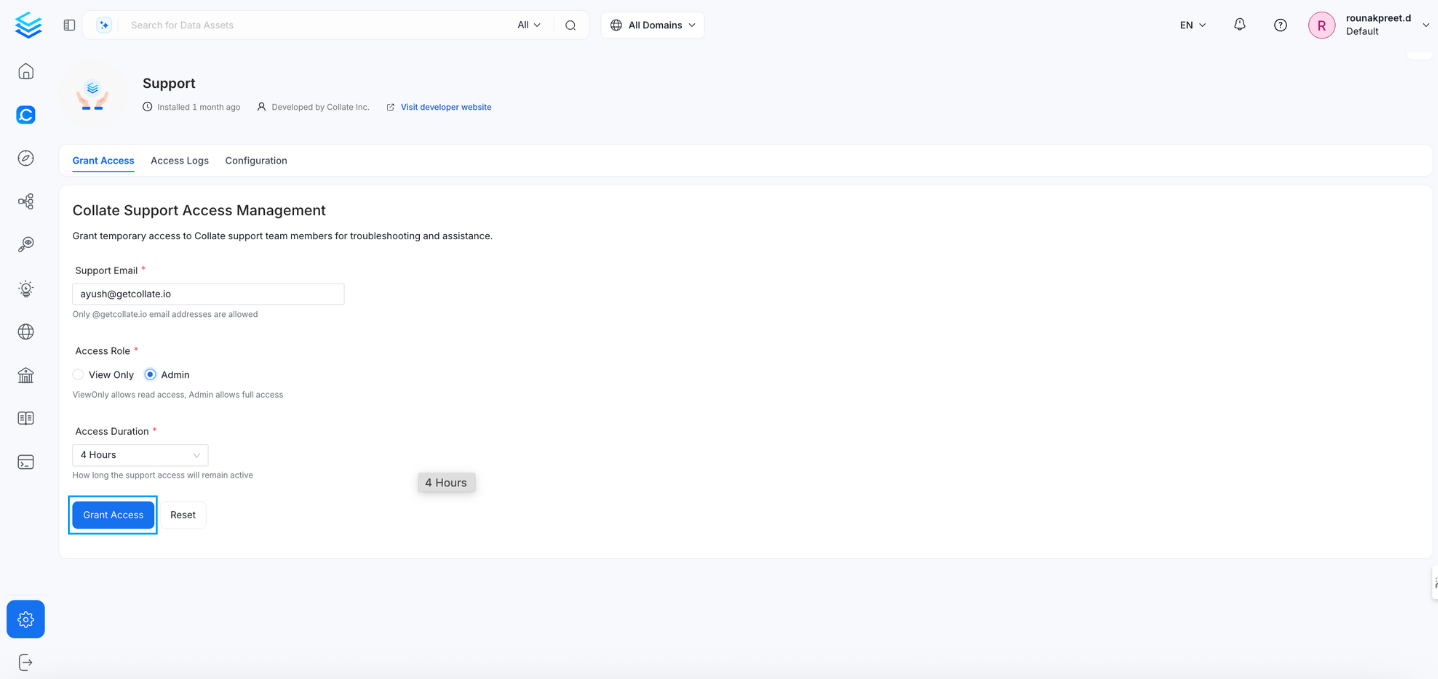Open the observability magnifier sidebar icon
Screen dimensions: 1438x679
click(x=26, y=244)
